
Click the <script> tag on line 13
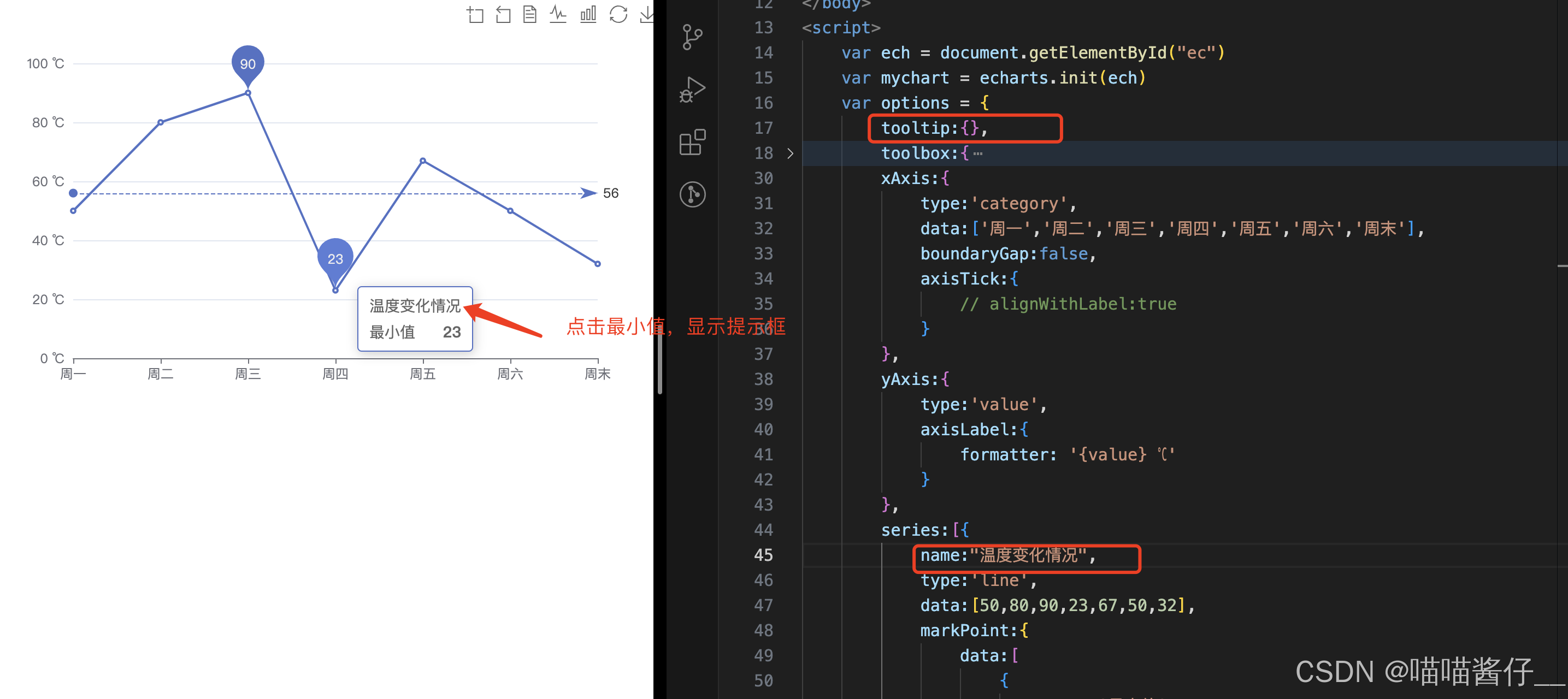tap(841, 28)
